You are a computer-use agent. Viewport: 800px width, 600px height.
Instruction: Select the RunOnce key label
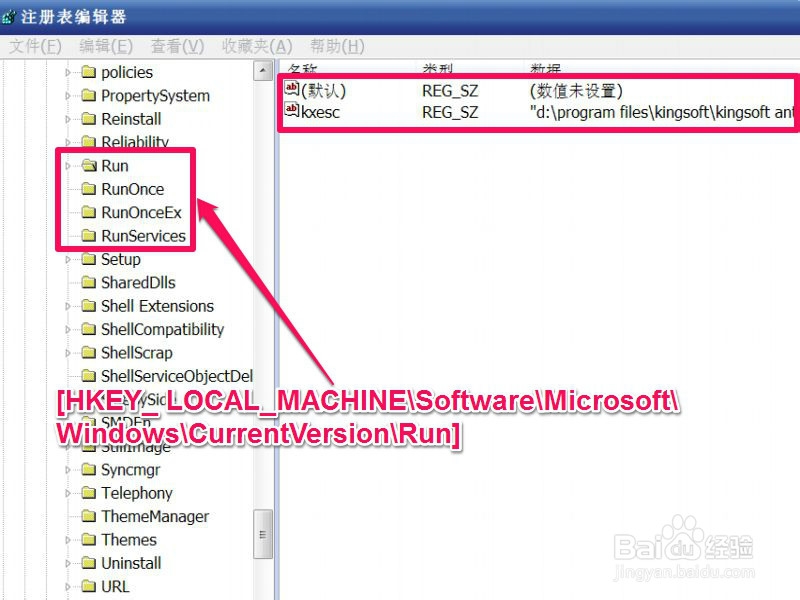(133, 189)
